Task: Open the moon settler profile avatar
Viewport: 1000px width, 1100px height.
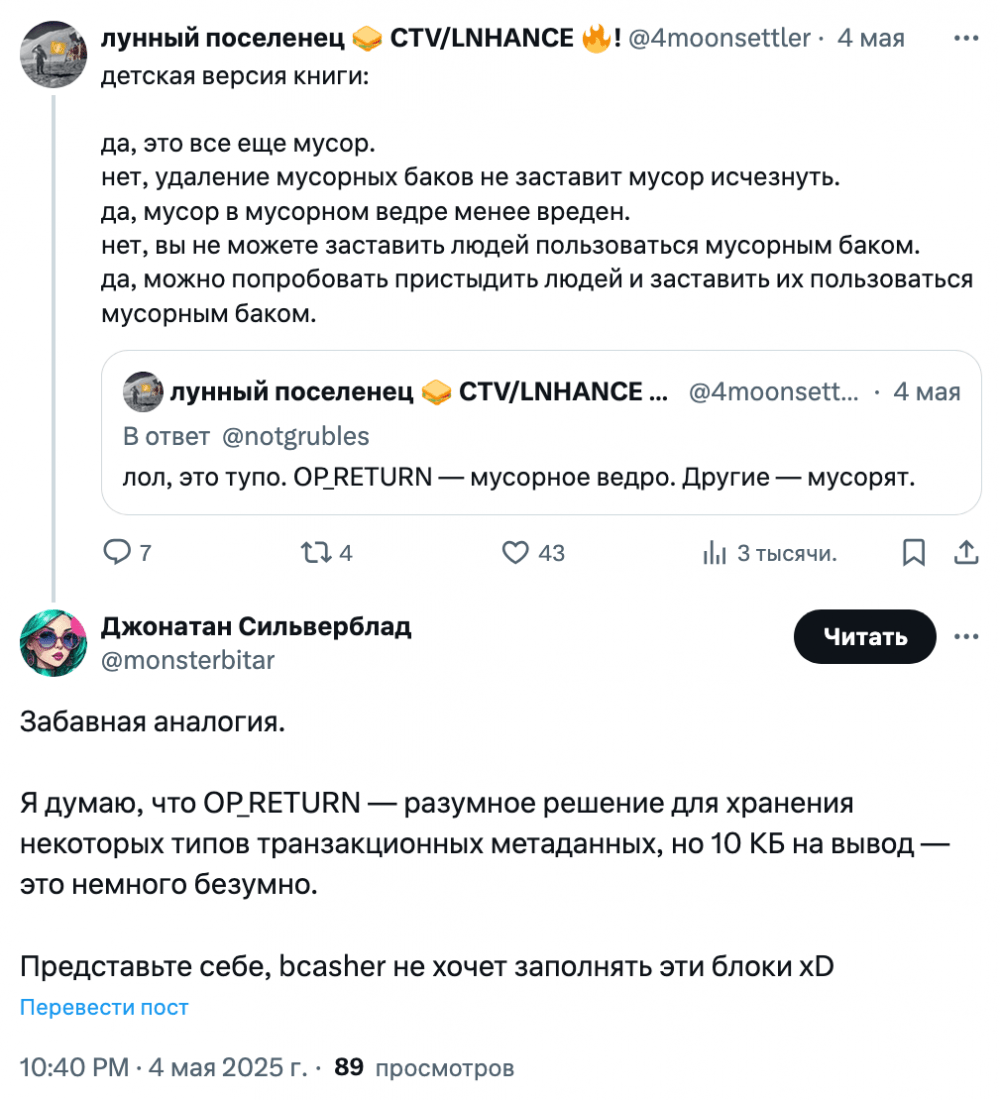Action: tap(53, 54)
